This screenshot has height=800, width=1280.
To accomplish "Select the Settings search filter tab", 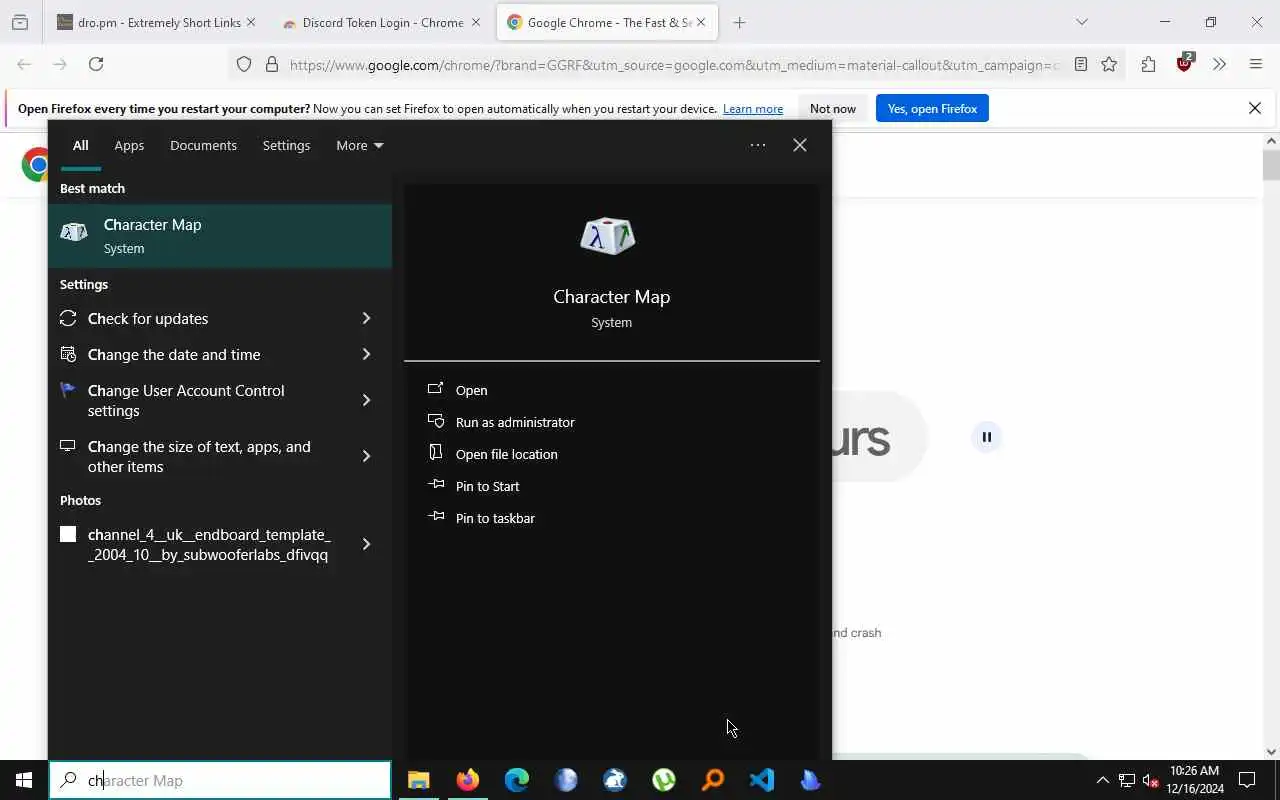I will click(x=286, y=145).
